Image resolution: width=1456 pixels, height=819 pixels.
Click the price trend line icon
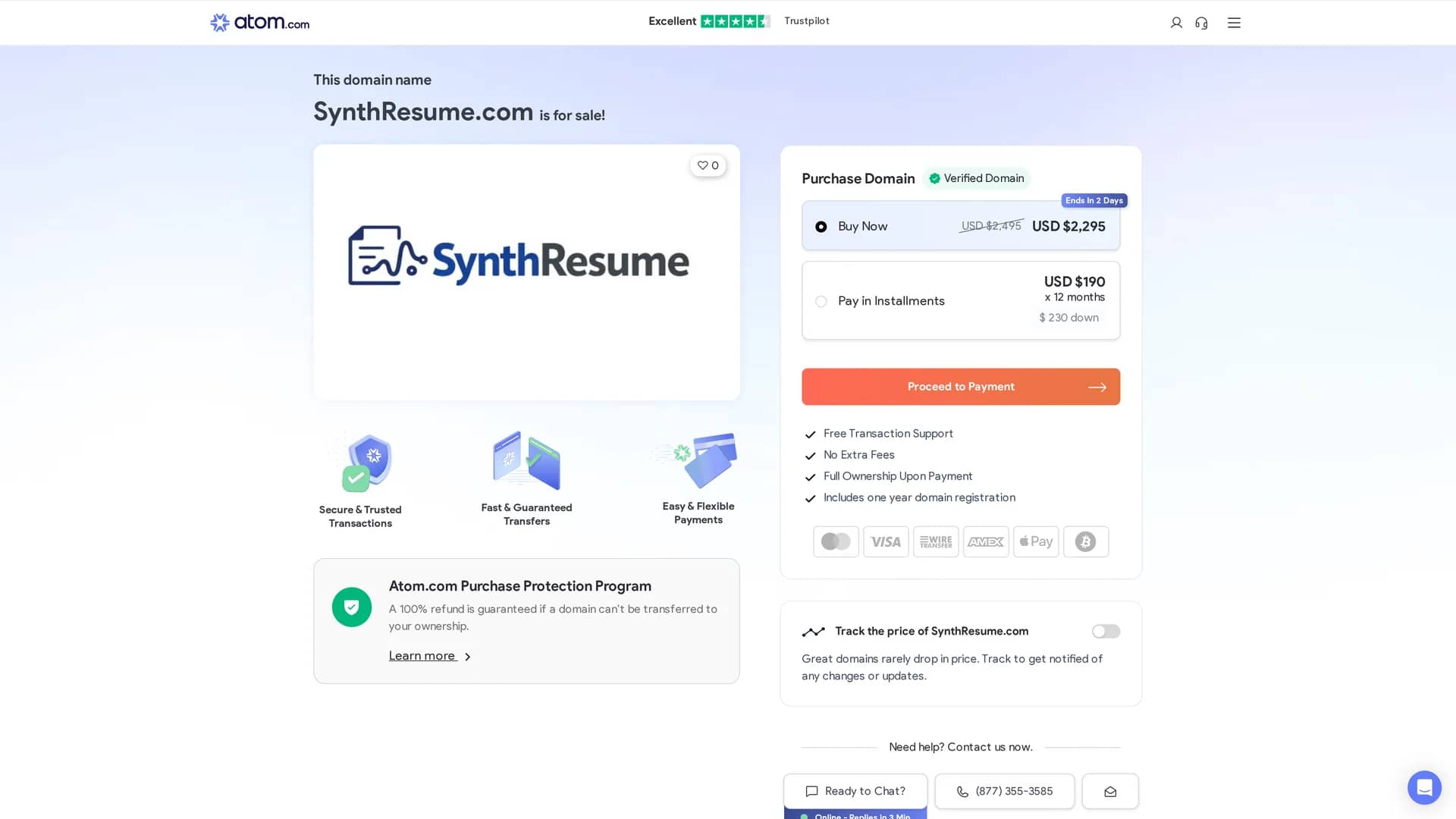point(813,631)
